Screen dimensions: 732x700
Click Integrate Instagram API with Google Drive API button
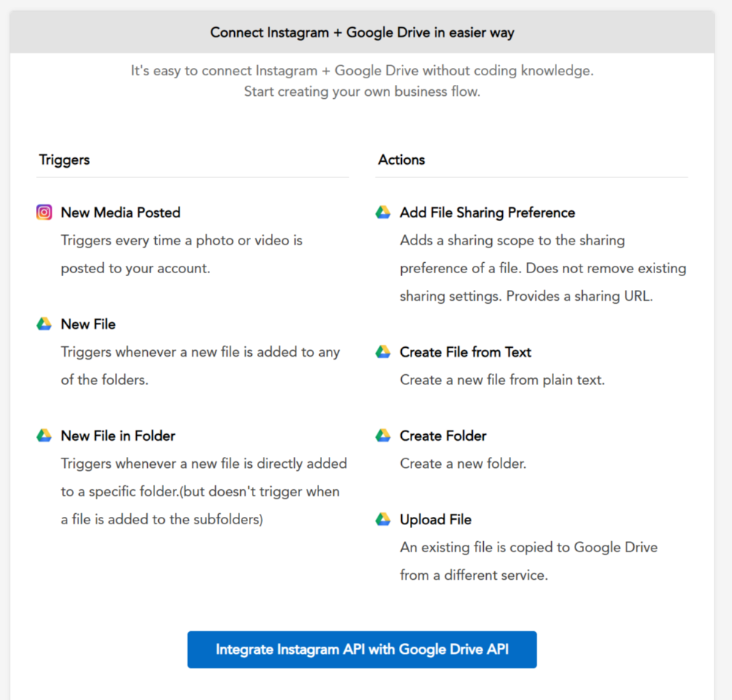click(362, 650)
